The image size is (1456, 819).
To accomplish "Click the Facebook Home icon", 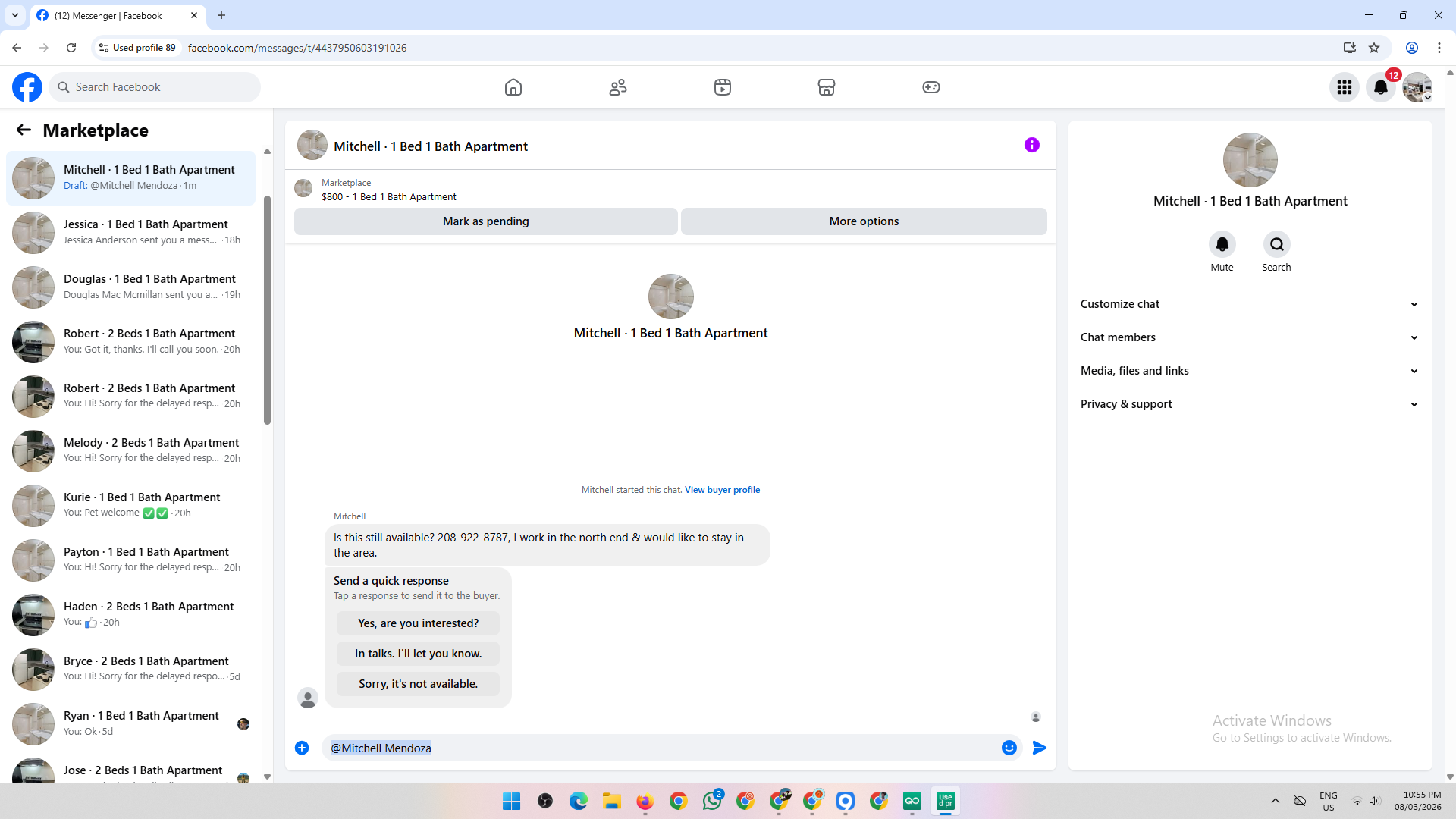I will [513, 87].
